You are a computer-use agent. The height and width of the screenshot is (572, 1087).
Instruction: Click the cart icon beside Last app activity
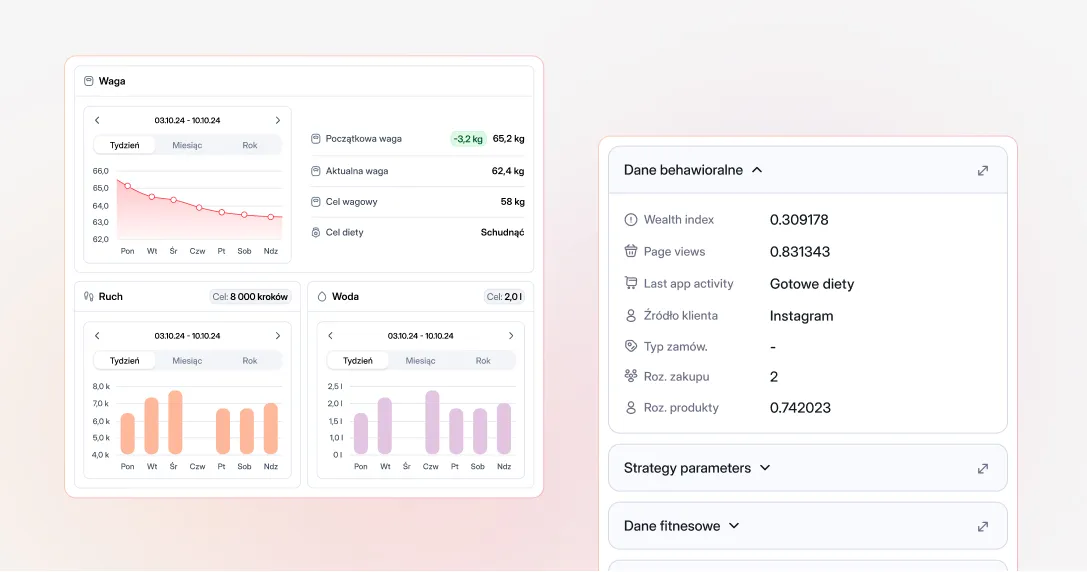point(630,283)
